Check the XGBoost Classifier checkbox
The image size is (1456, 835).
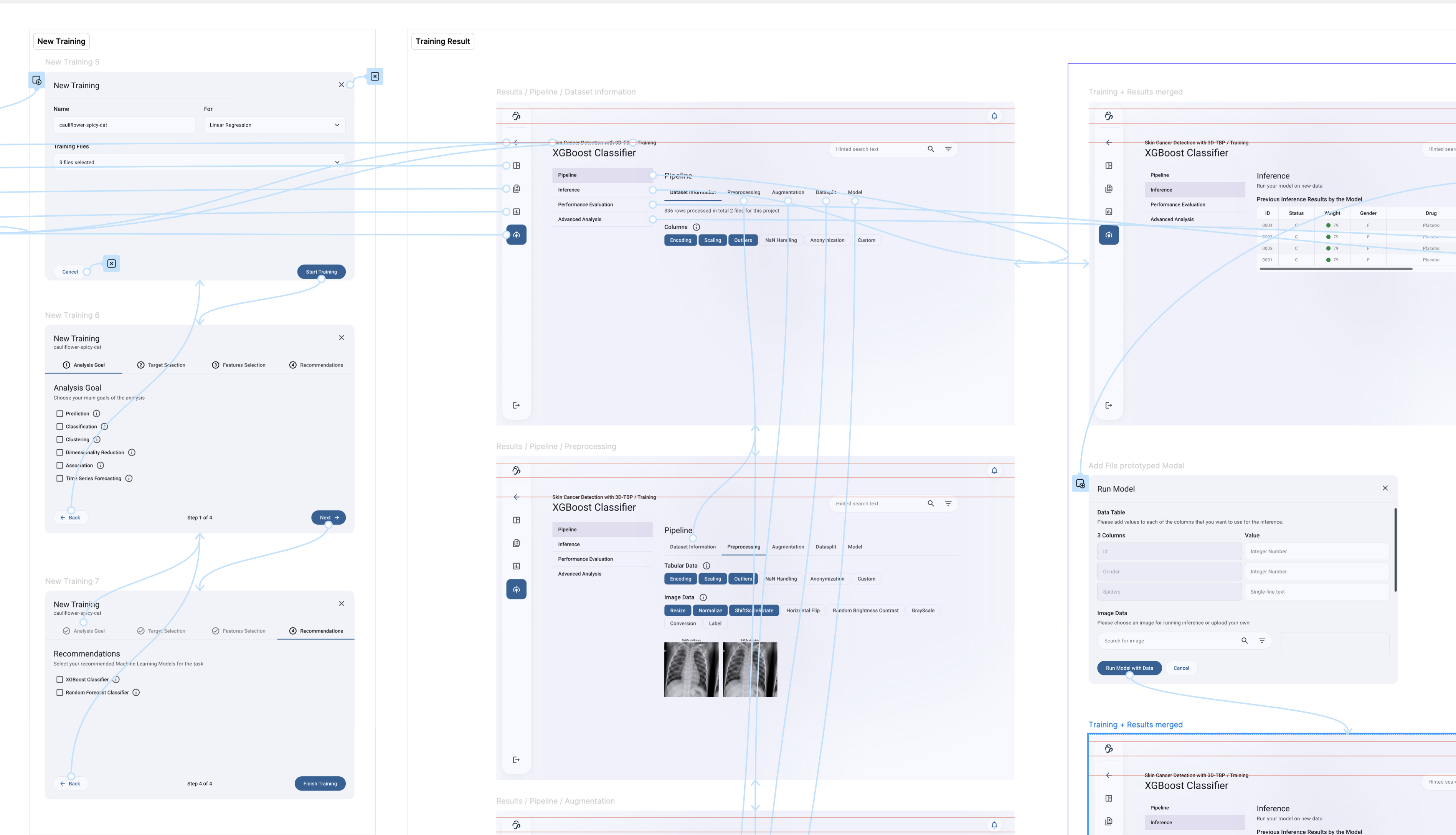click(59, 680)
